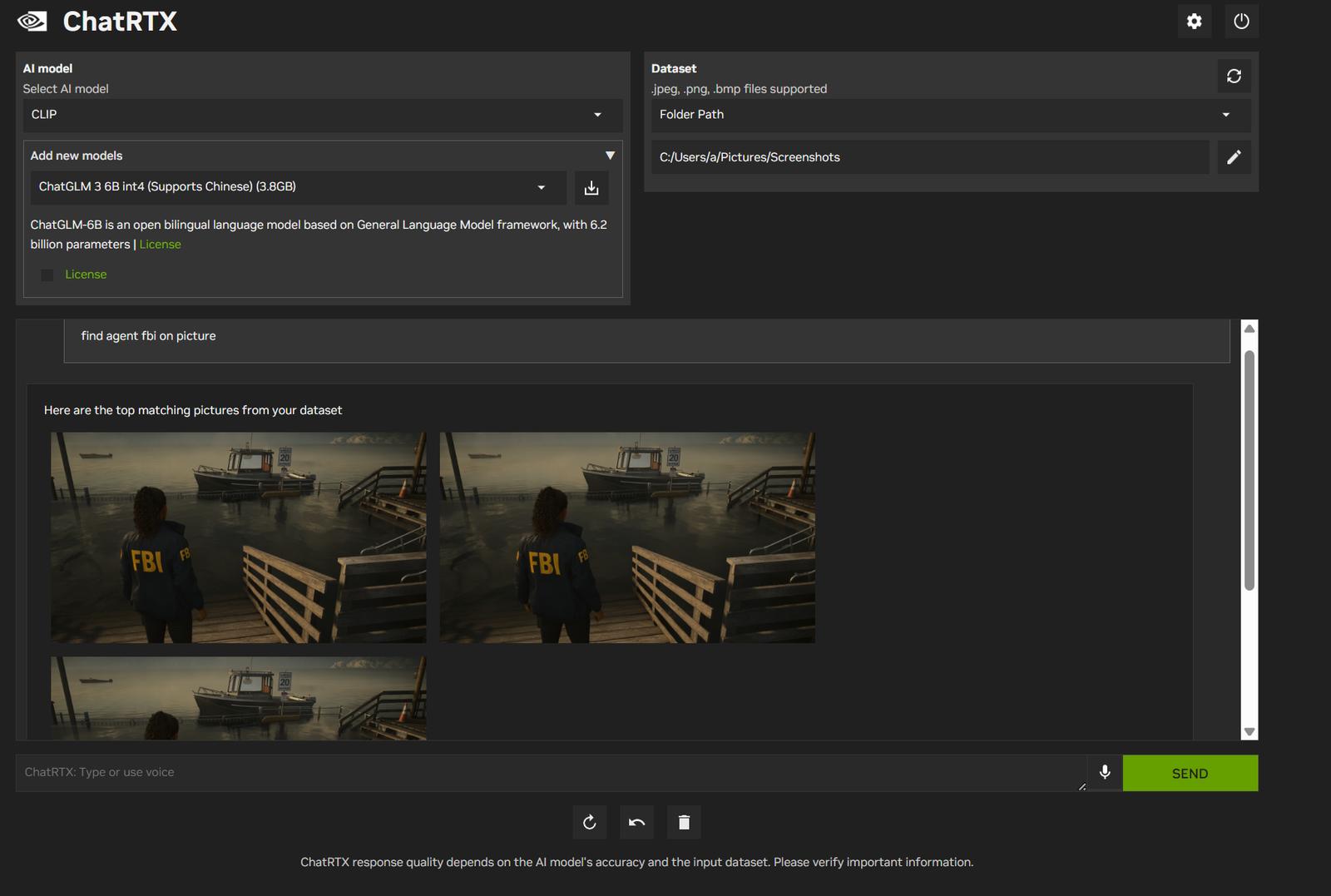Screen dimensions: 1331x896
Task: Open the CLIP AI model dropdown
Action: (323, 115)
